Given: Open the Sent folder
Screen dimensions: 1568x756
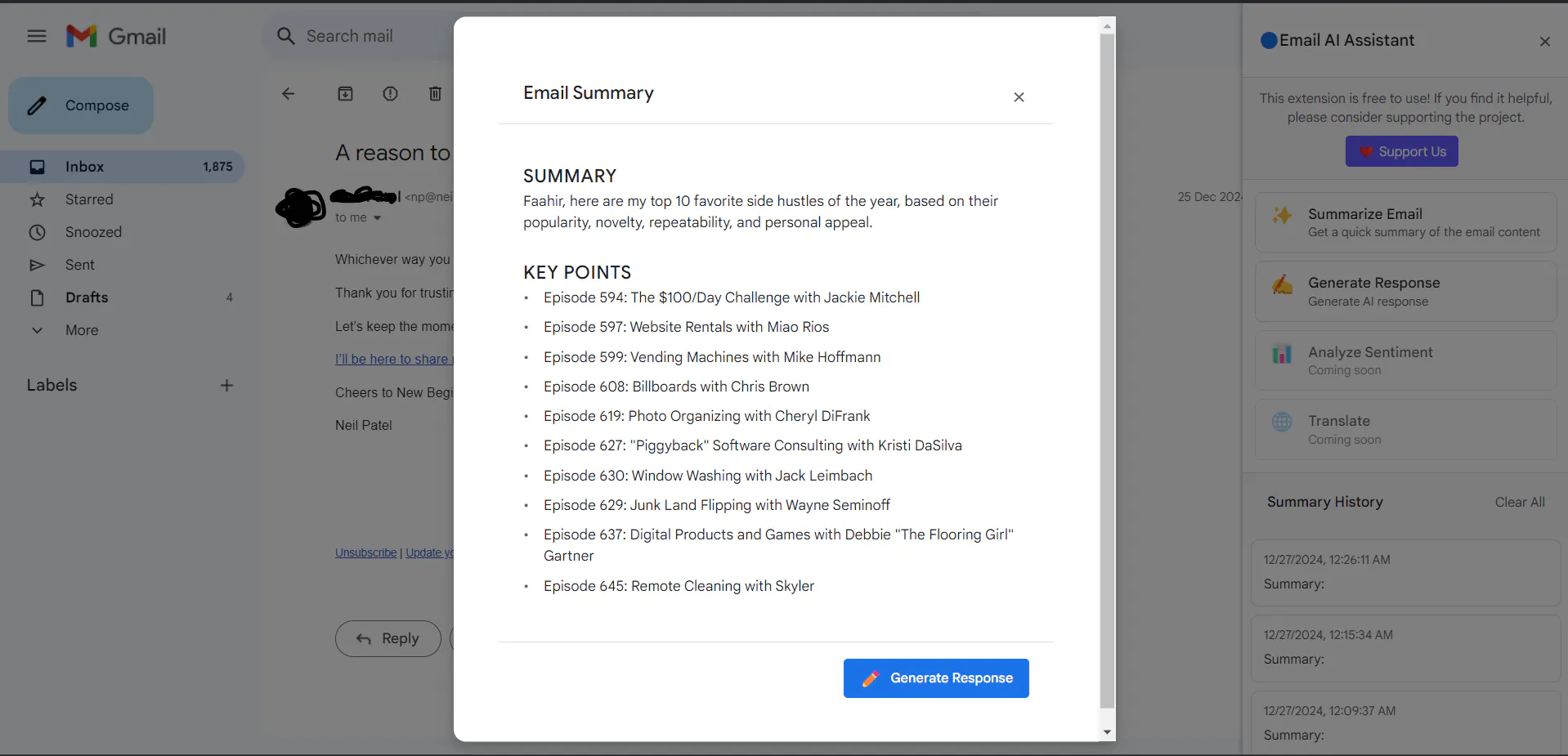Looking at the screenshot, I should coord(123,265).
